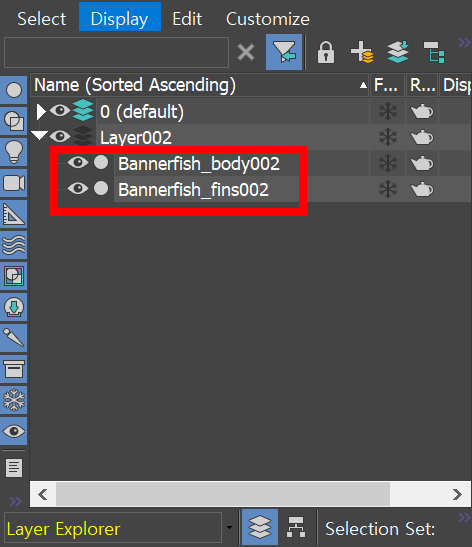Toggle renderable teapot for Bannerfish_fins002

[x=422, y=189]
